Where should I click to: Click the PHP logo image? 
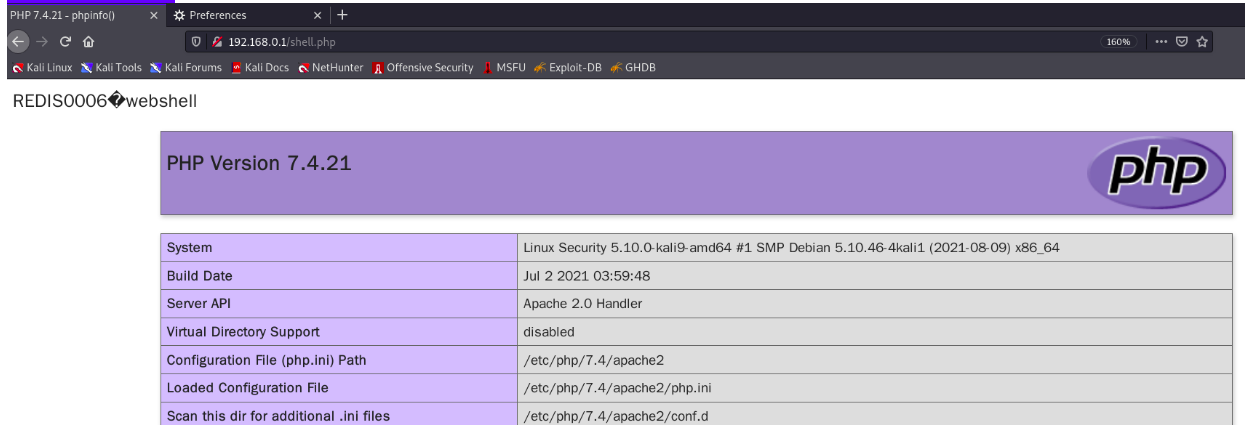[x=1157, y=172]
